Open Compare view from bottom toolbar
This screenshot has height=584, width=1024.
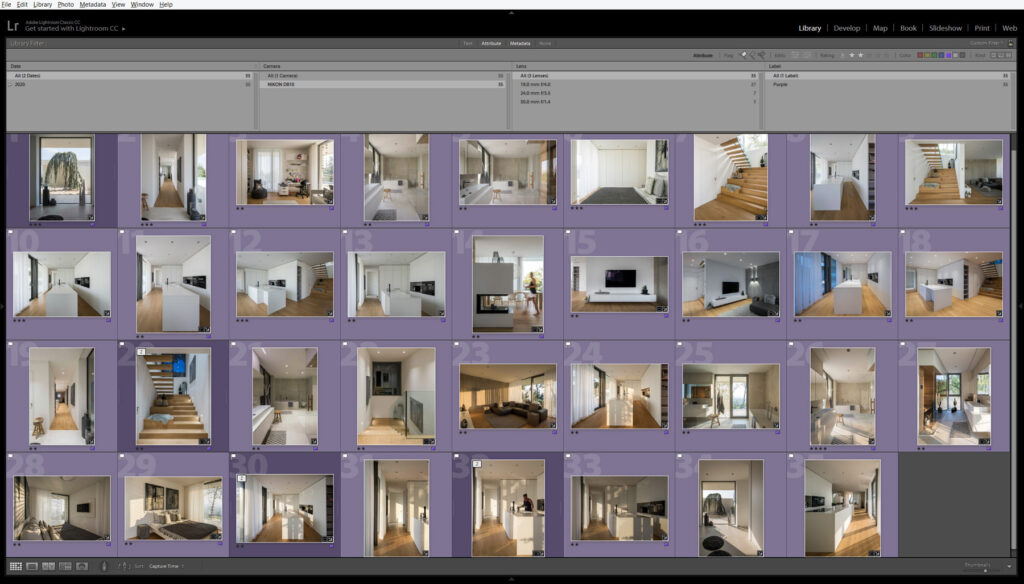point(49,566)
